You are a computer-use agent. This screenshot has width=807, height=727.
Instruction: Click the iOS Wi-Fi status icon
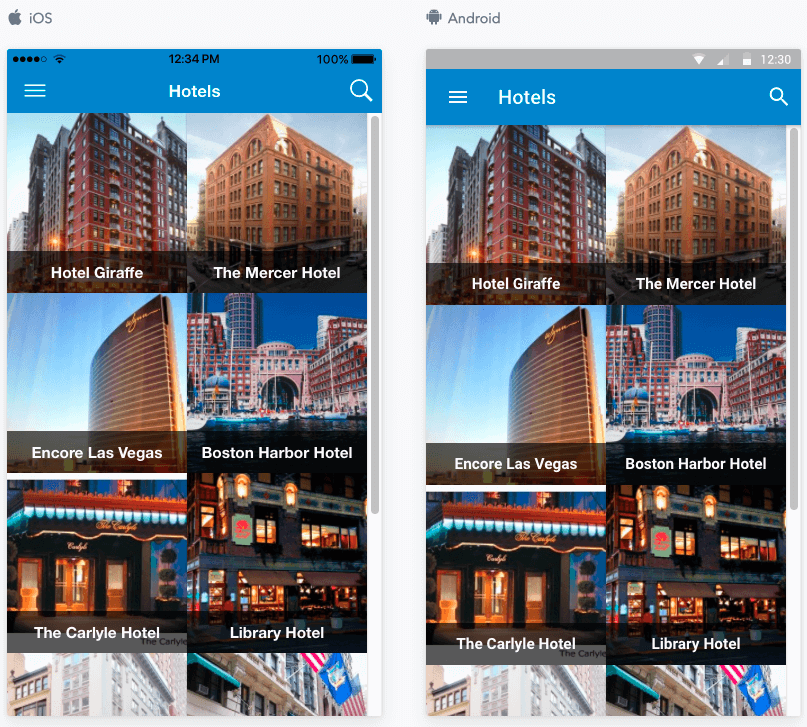click(x=60, y=59)
